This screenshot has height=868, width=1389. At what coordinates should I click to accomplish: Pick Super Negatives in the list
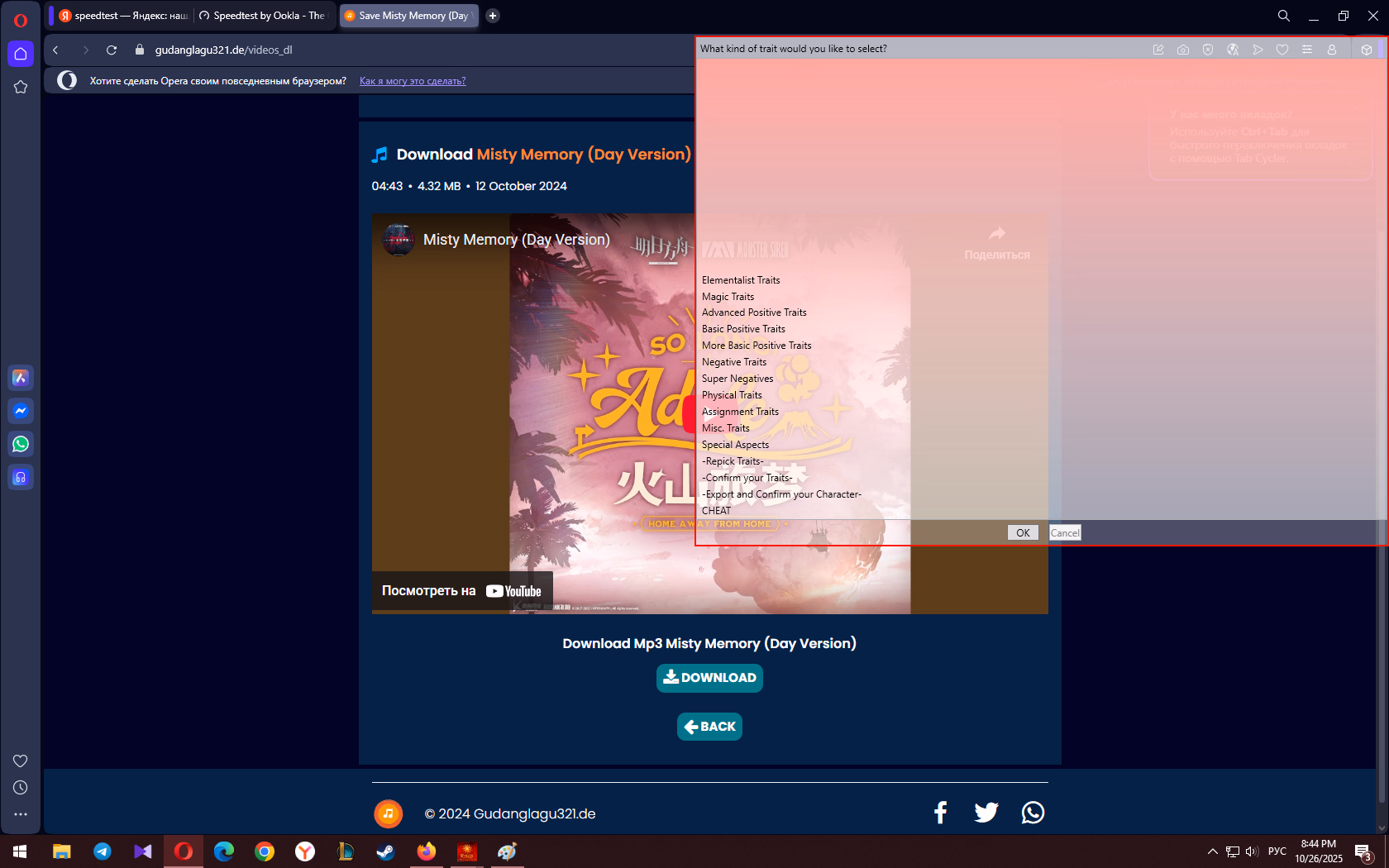[737, 379]
